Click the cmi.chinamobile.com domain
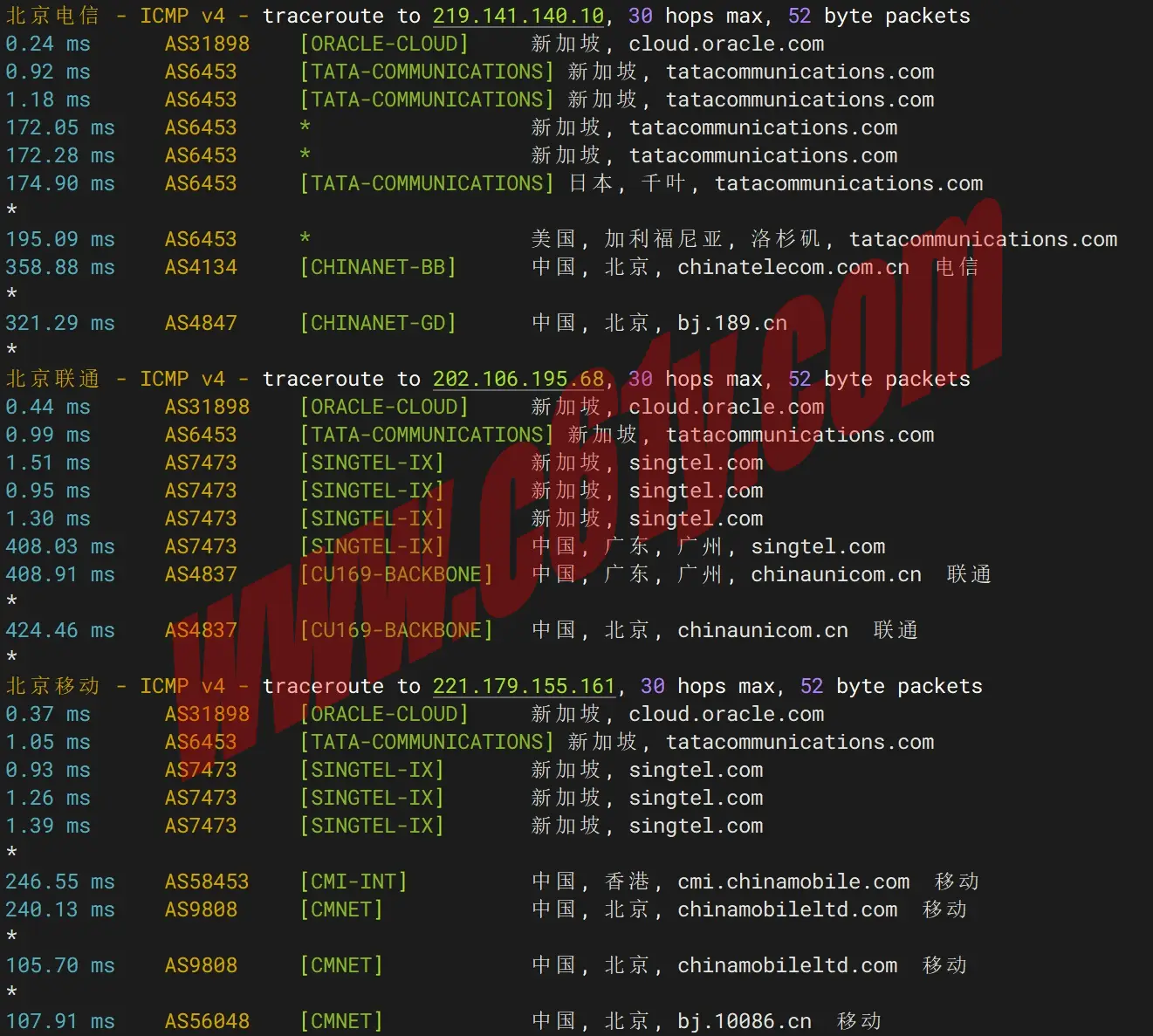This screenshot has width=1153, height=1036. coord(793,882)
